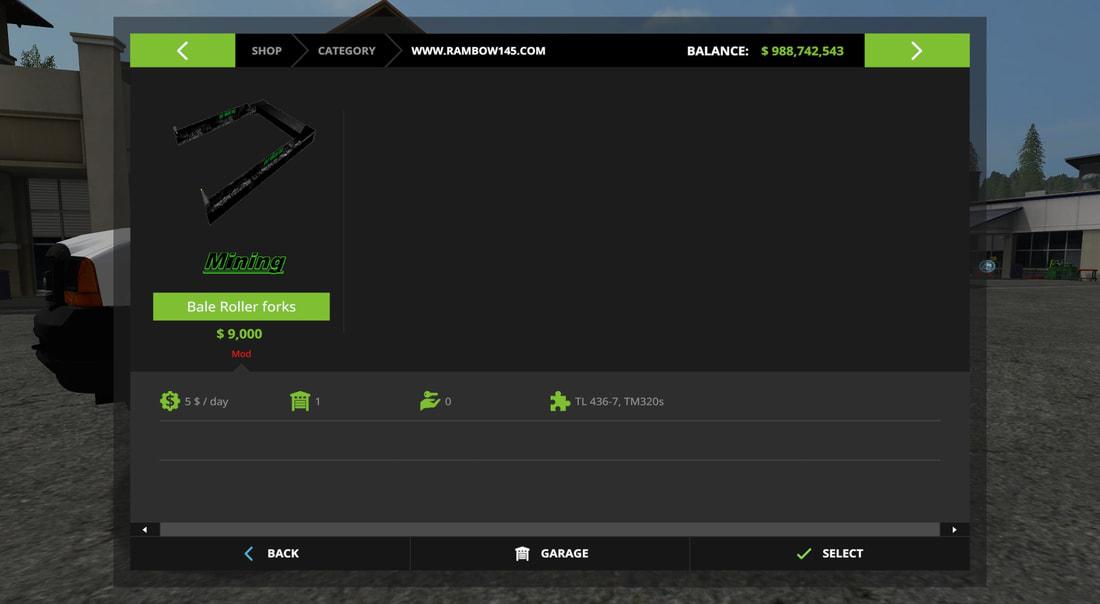Viewport: 1100px width, 604px height.
Task: Click the Bale Roller forks thumbnail image
Action: [244, 160]
